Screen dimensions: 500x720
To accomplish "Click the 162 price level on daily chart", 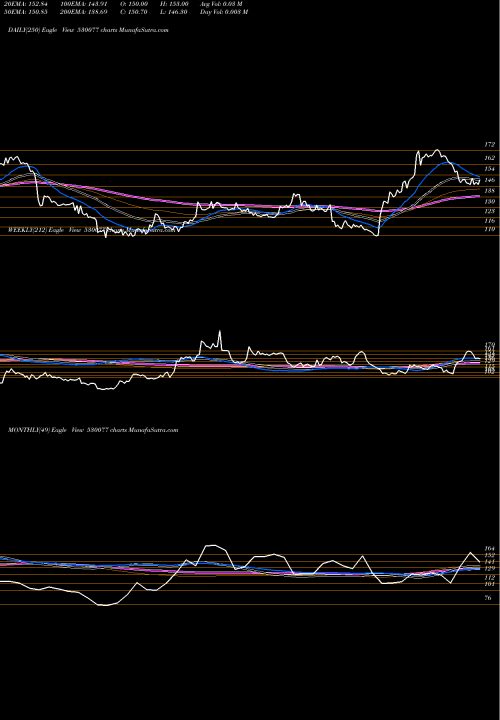I will click(x=489, y=158).
